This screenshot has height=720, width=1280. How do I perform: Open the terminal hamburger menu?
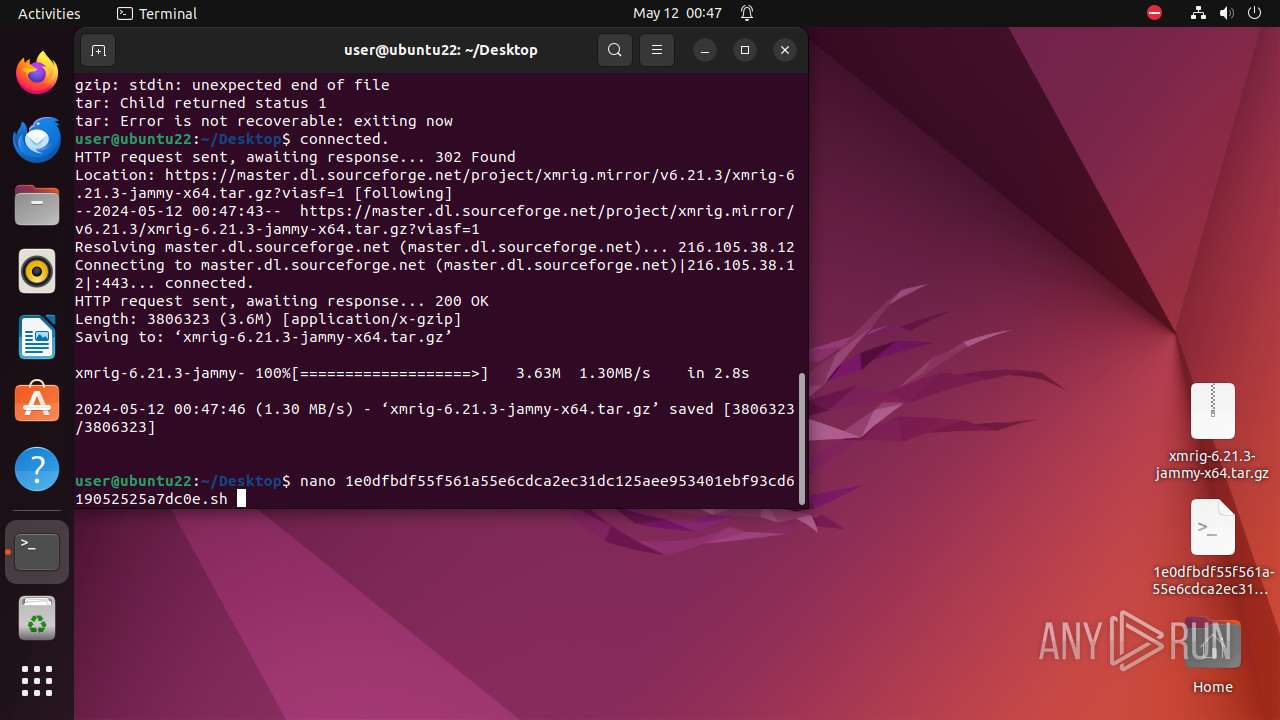pos(657,50)
